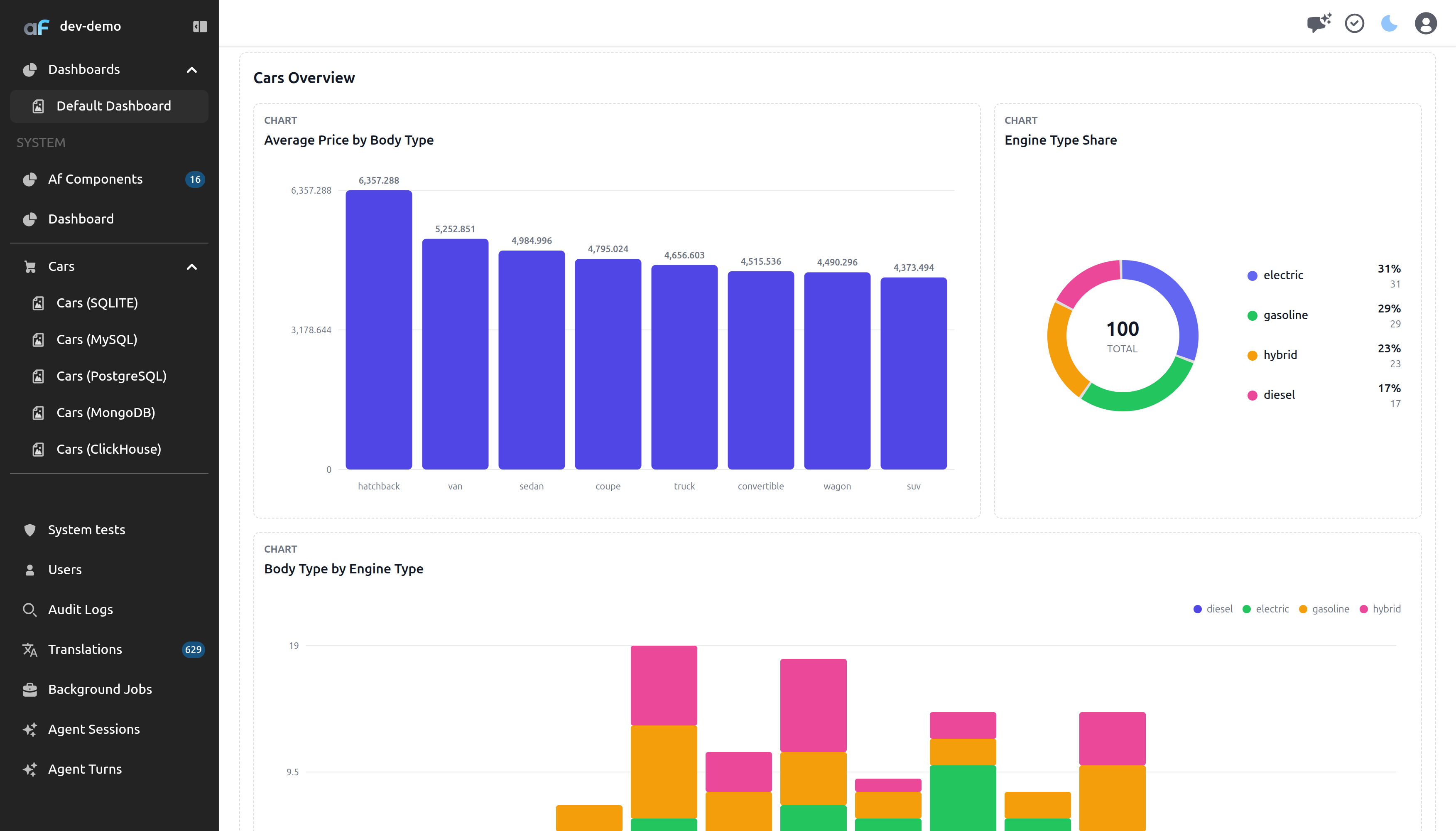Click the Translations language icon

pyautogui.click(x=29, y=649)
